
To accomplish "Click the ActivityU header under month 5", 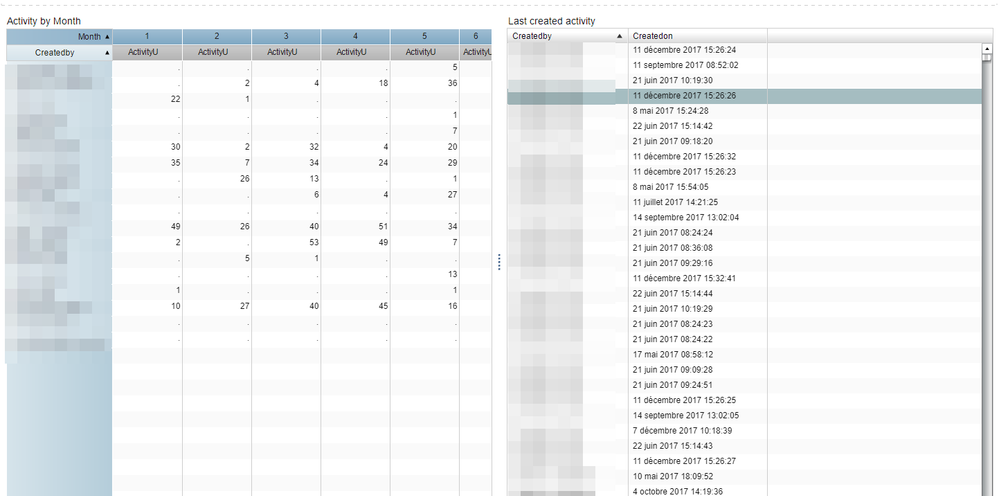I will click(x=425, y=53).
